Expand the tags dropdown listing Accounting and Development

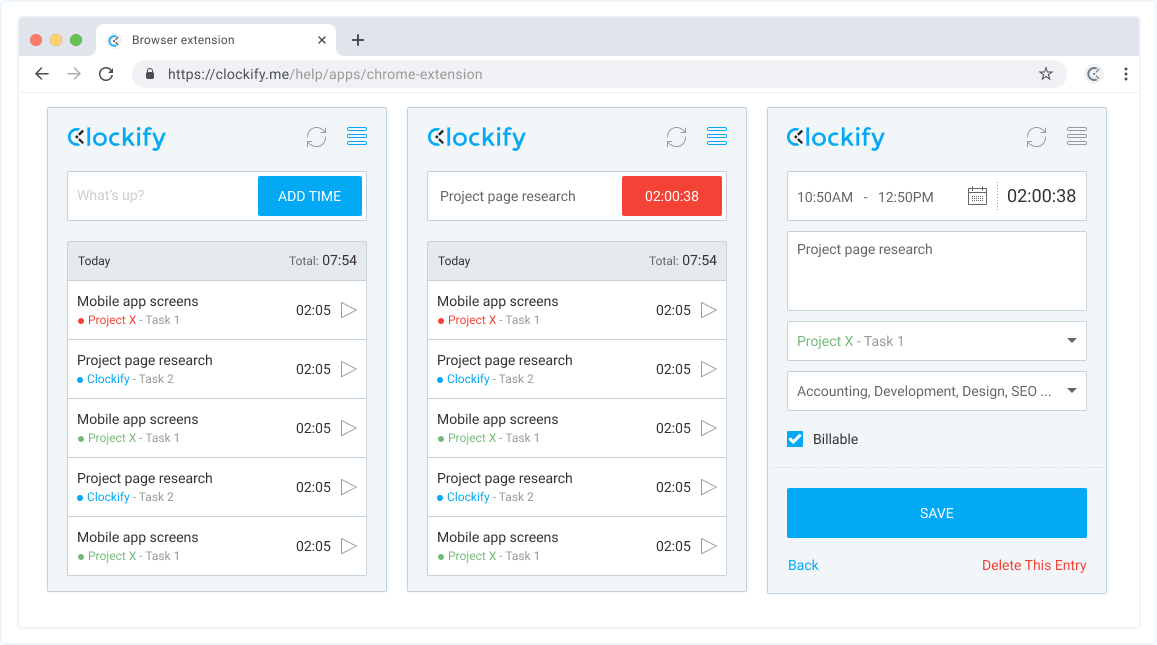(x=936, y=391)
